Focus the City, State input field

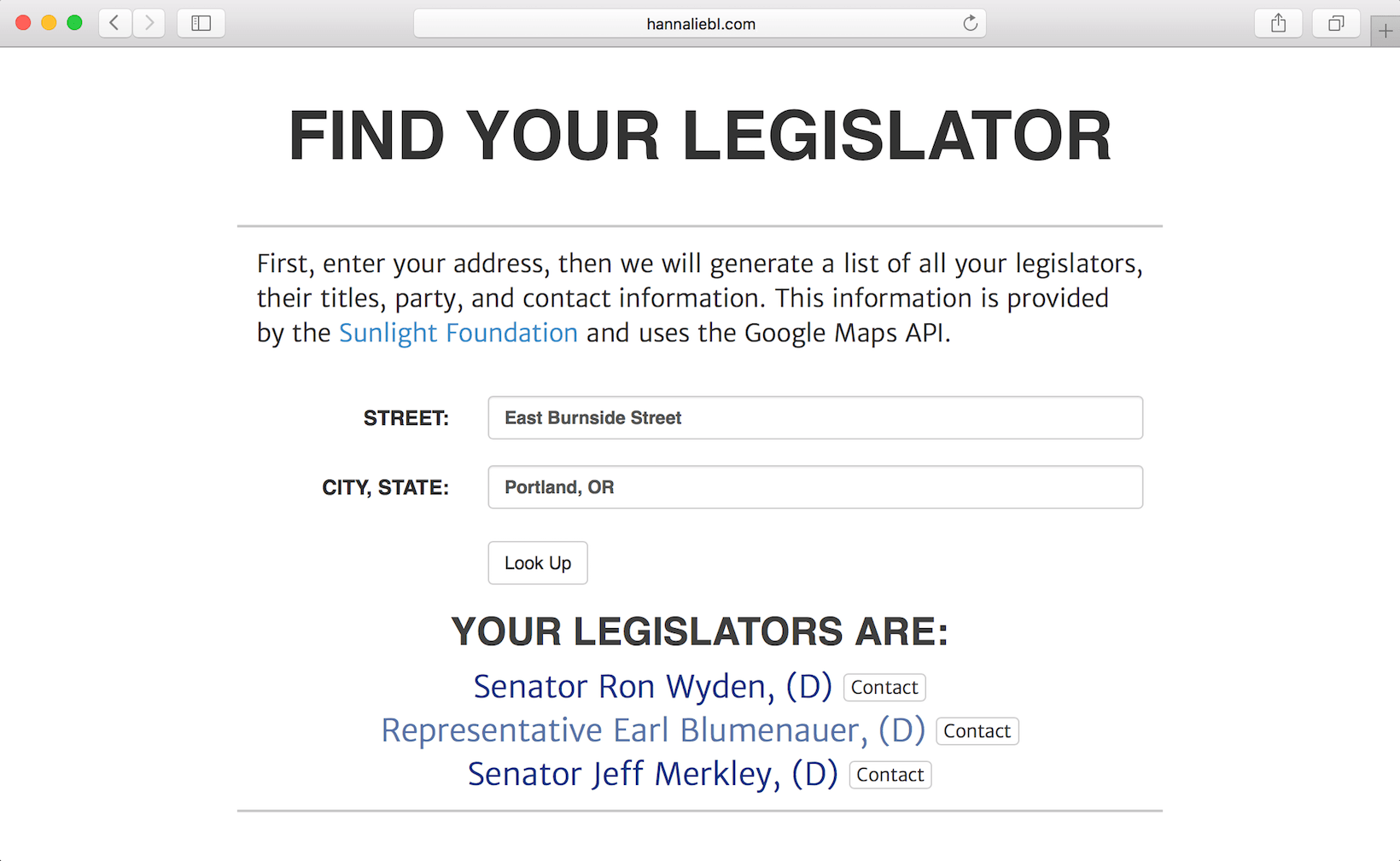point(815,486)
